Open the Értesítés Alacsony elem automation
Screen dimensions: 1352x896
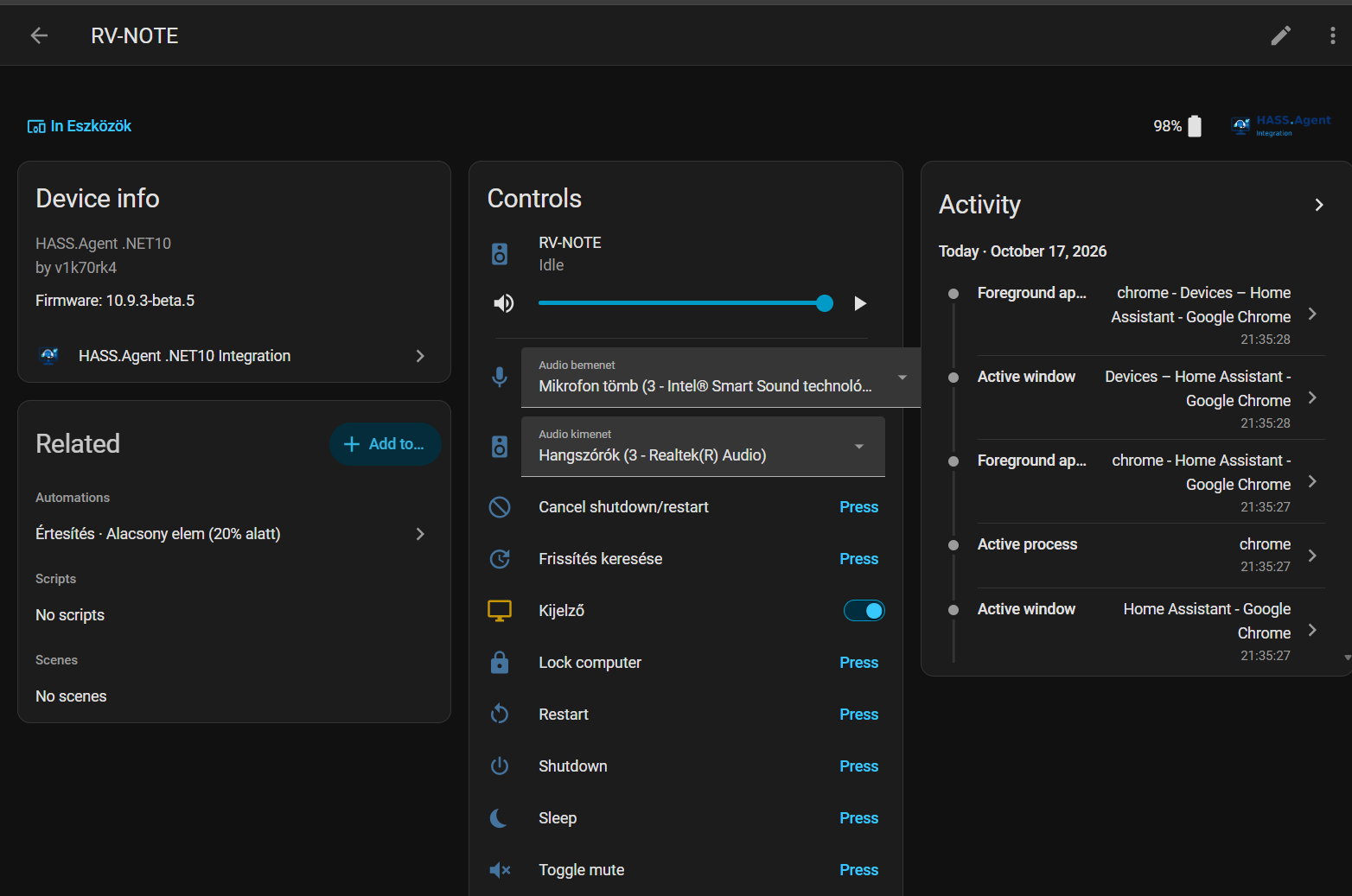[x=234, y=534]
